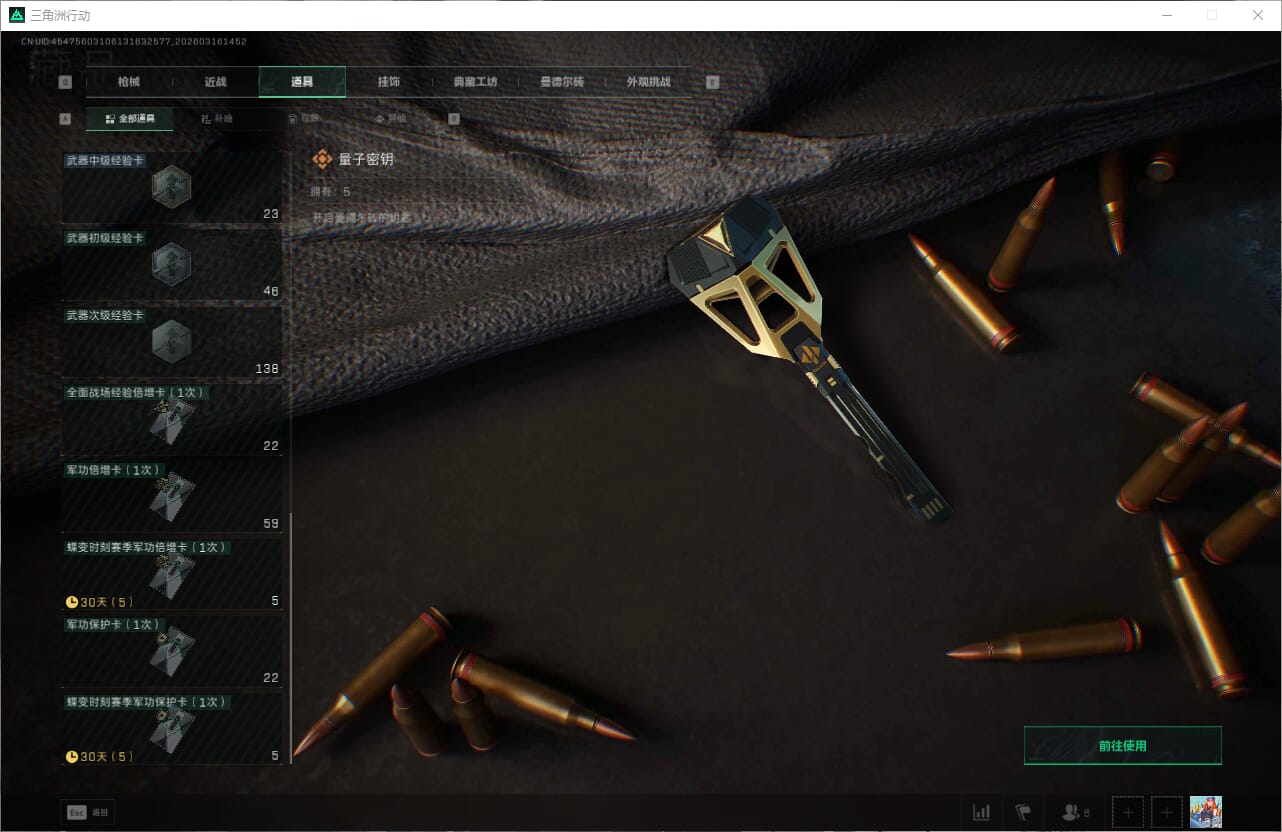
Task: Open the 挂饰 tab
Action: (x=388, y=82)
